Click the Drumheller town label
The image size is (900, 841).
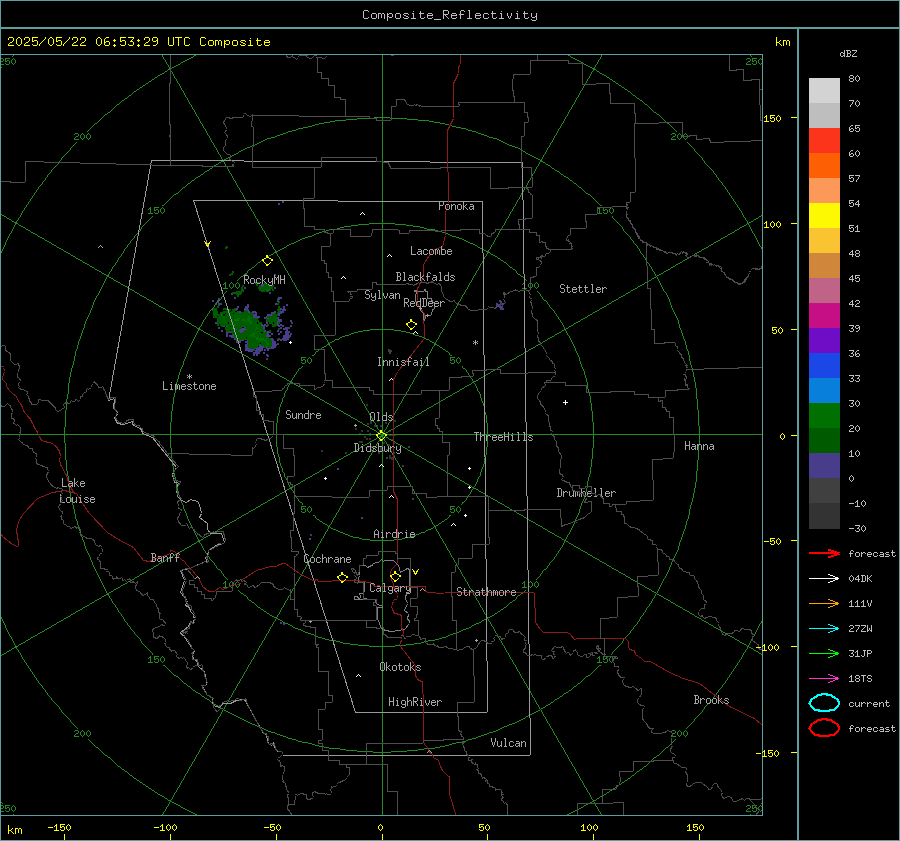click(586, 493)
